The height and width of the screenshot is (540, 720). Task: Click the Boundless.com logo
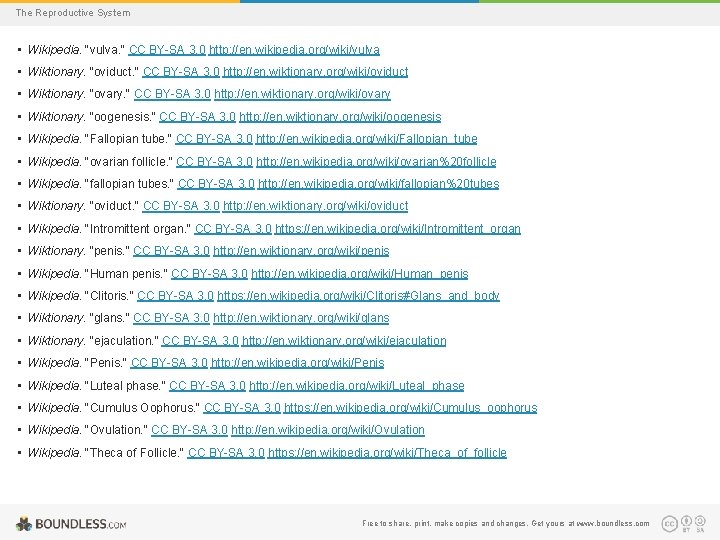[71, 523]
